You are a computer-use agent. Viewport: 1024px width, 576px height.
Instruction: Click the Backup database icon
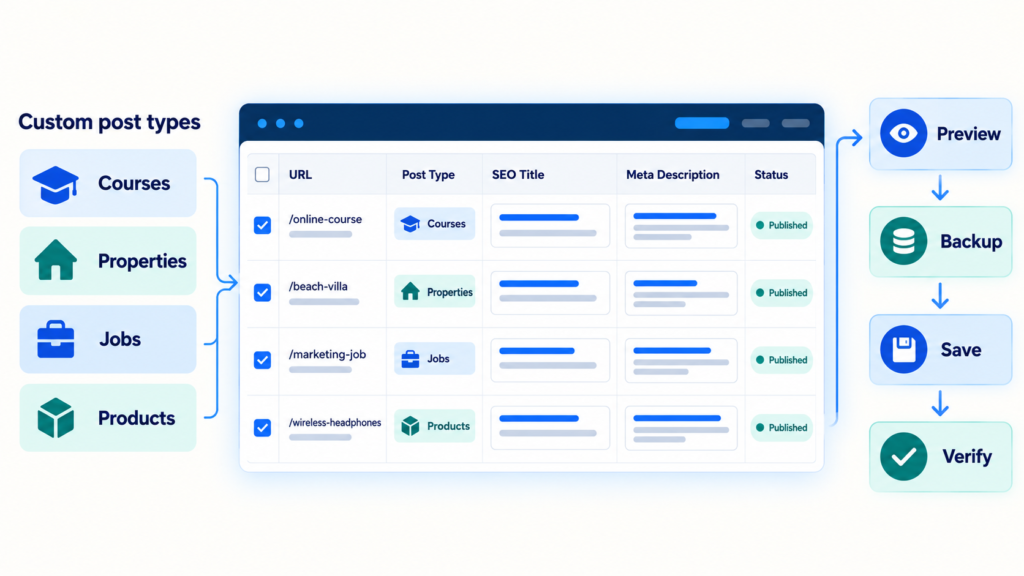pyautogui.click(x=903, y=242)
